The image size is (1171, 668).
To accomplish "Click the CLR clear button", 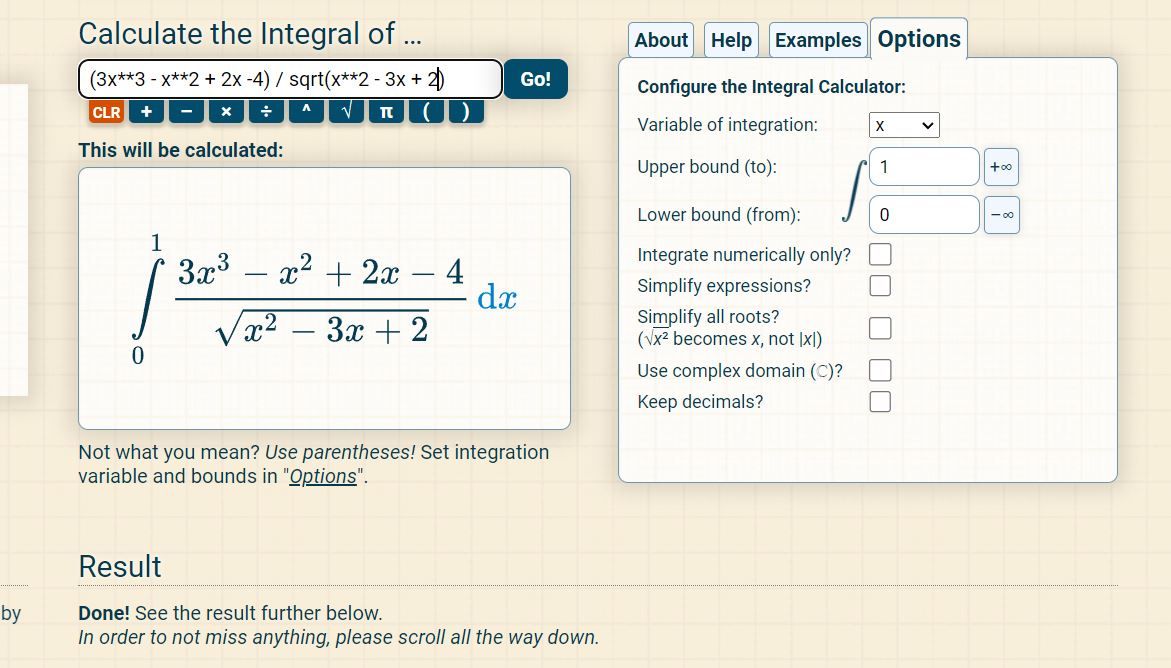I will (x=106, y=112).
